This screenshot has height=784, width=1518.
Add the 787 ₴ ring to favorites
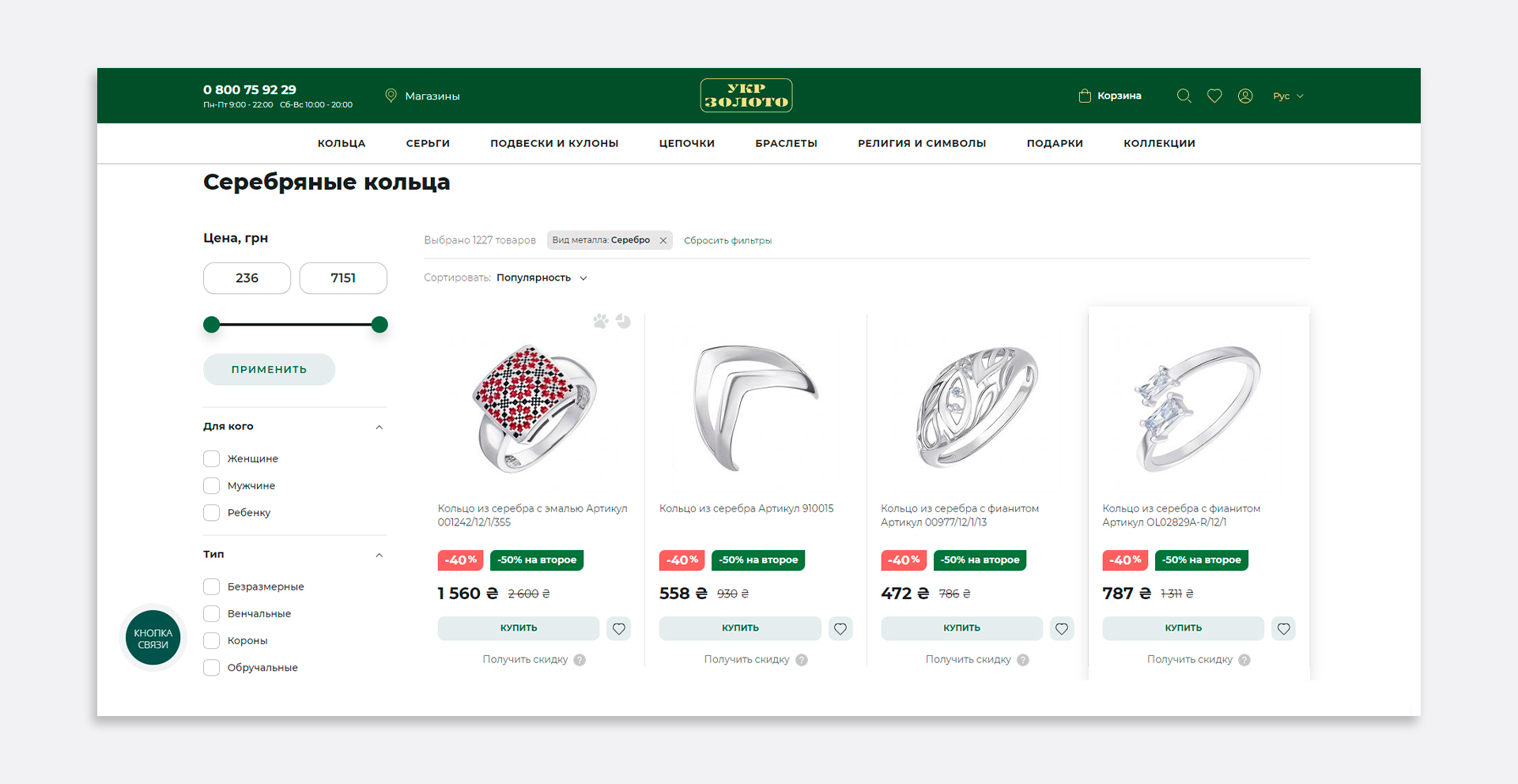(1284, 628)
